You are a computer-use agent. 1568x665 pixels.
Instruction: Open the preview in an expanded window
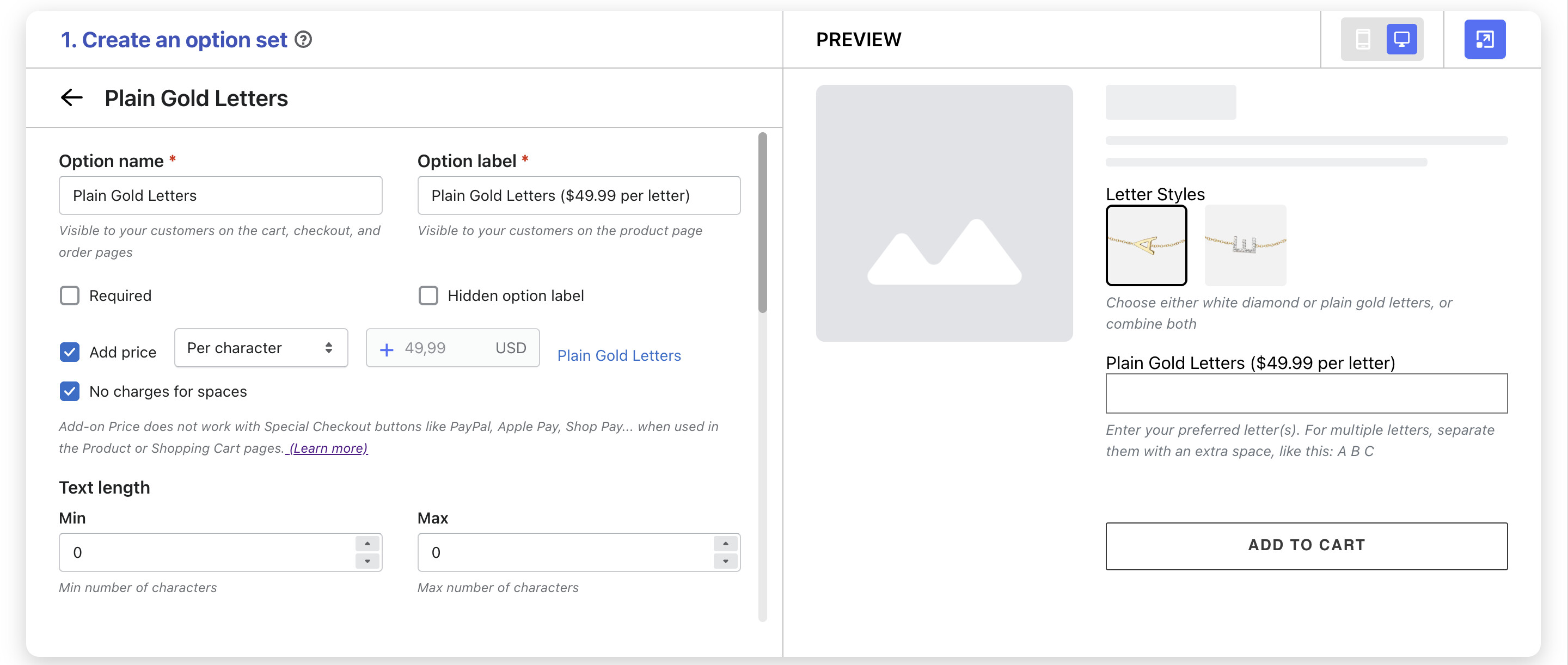[1484, 40]
